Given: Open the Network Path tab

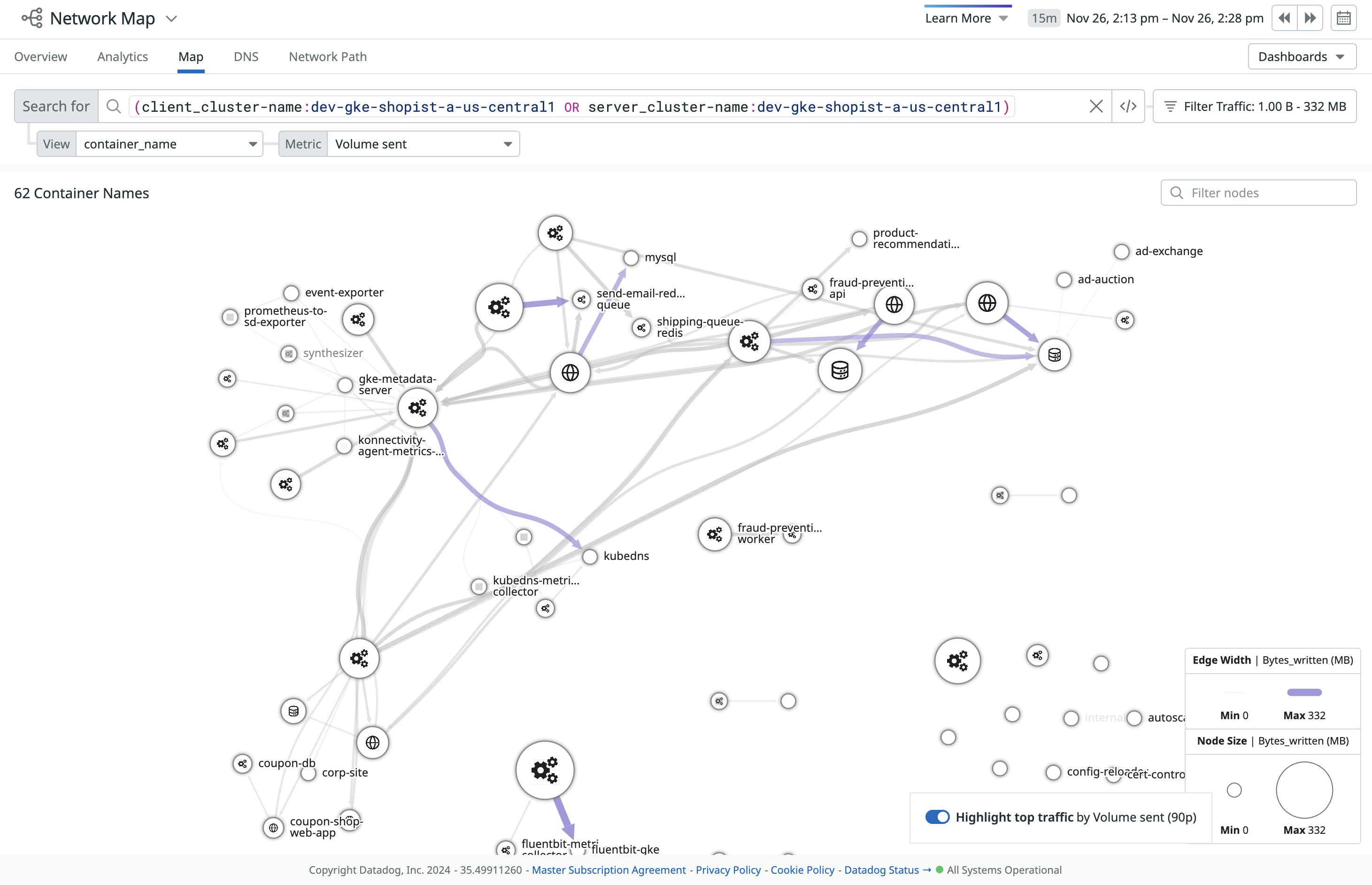Looking at the screenshot, I should click(327, 57).
